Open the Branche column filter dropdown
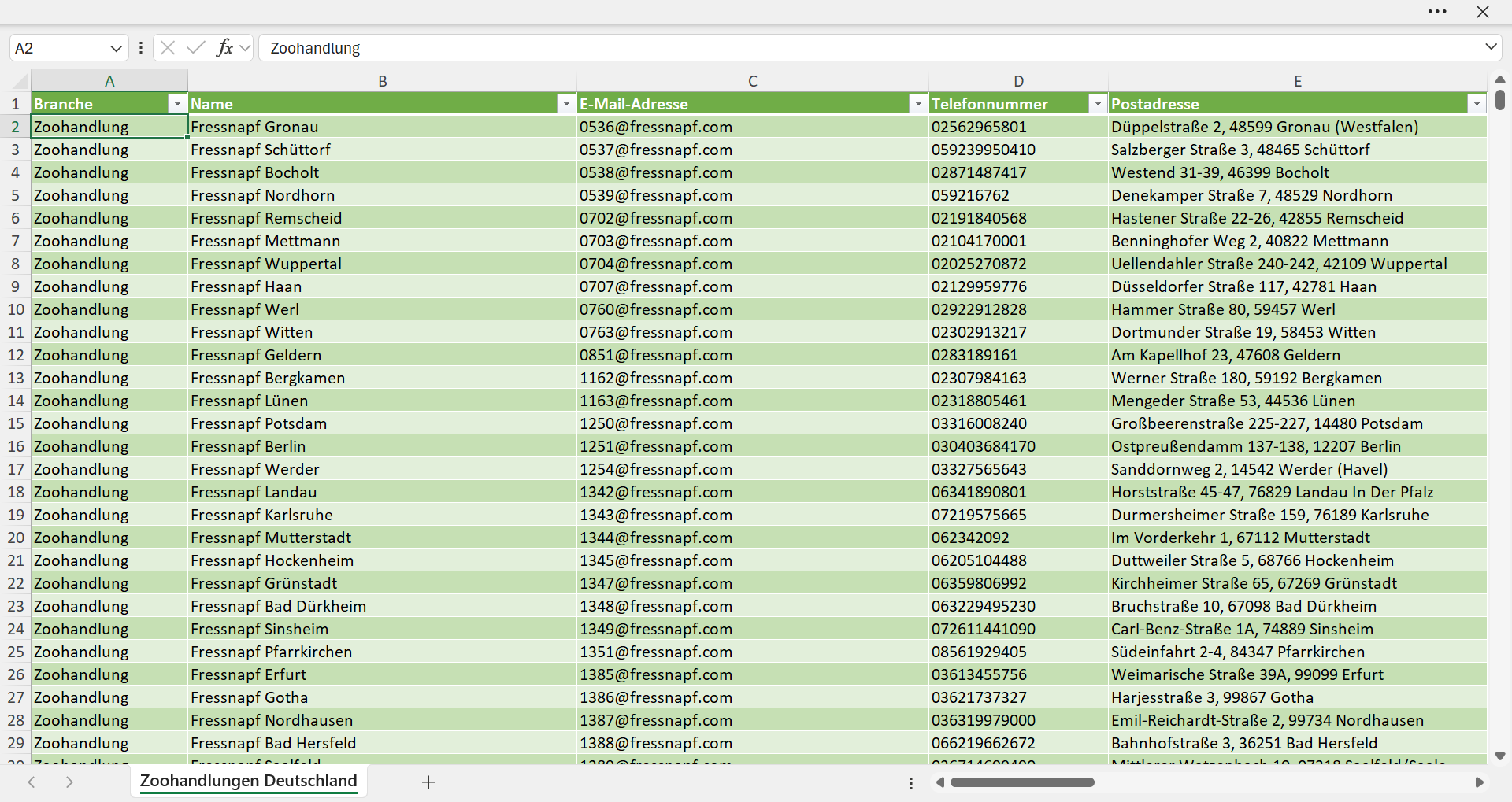The height and width of the screenshot is (802, 1512). 177,104
